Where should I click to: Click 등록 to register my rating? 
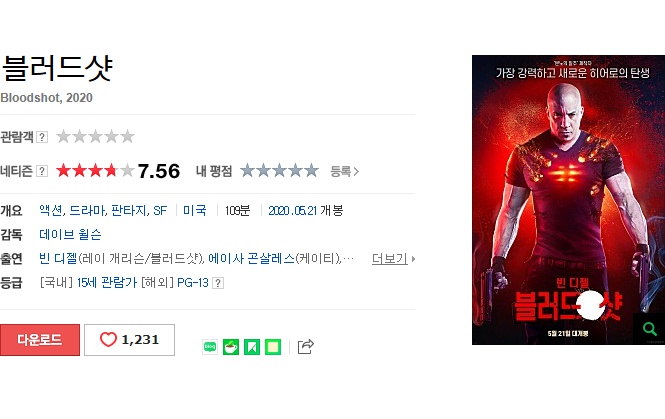(x=344, y=171)
